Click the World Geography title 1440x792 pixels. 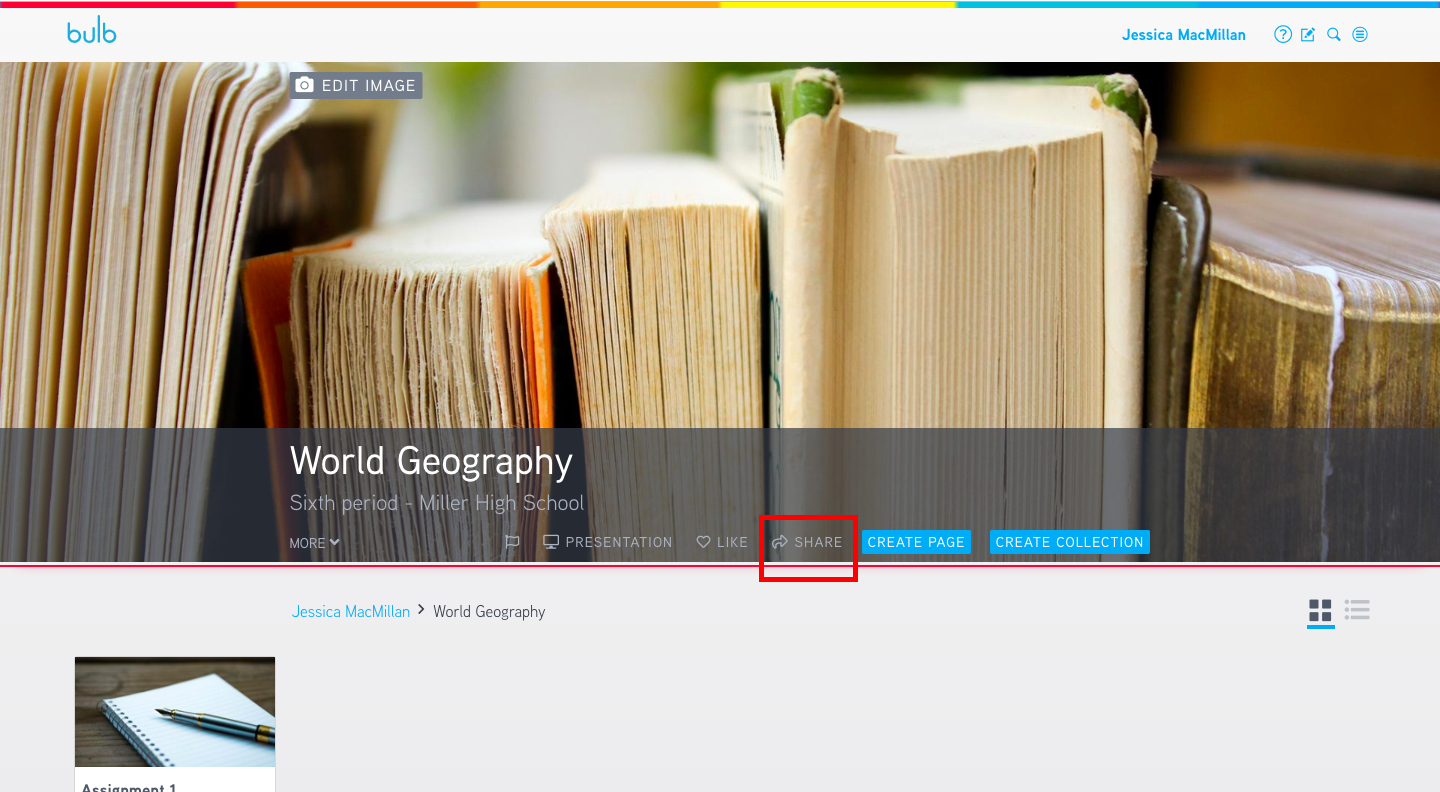(431, 461)
